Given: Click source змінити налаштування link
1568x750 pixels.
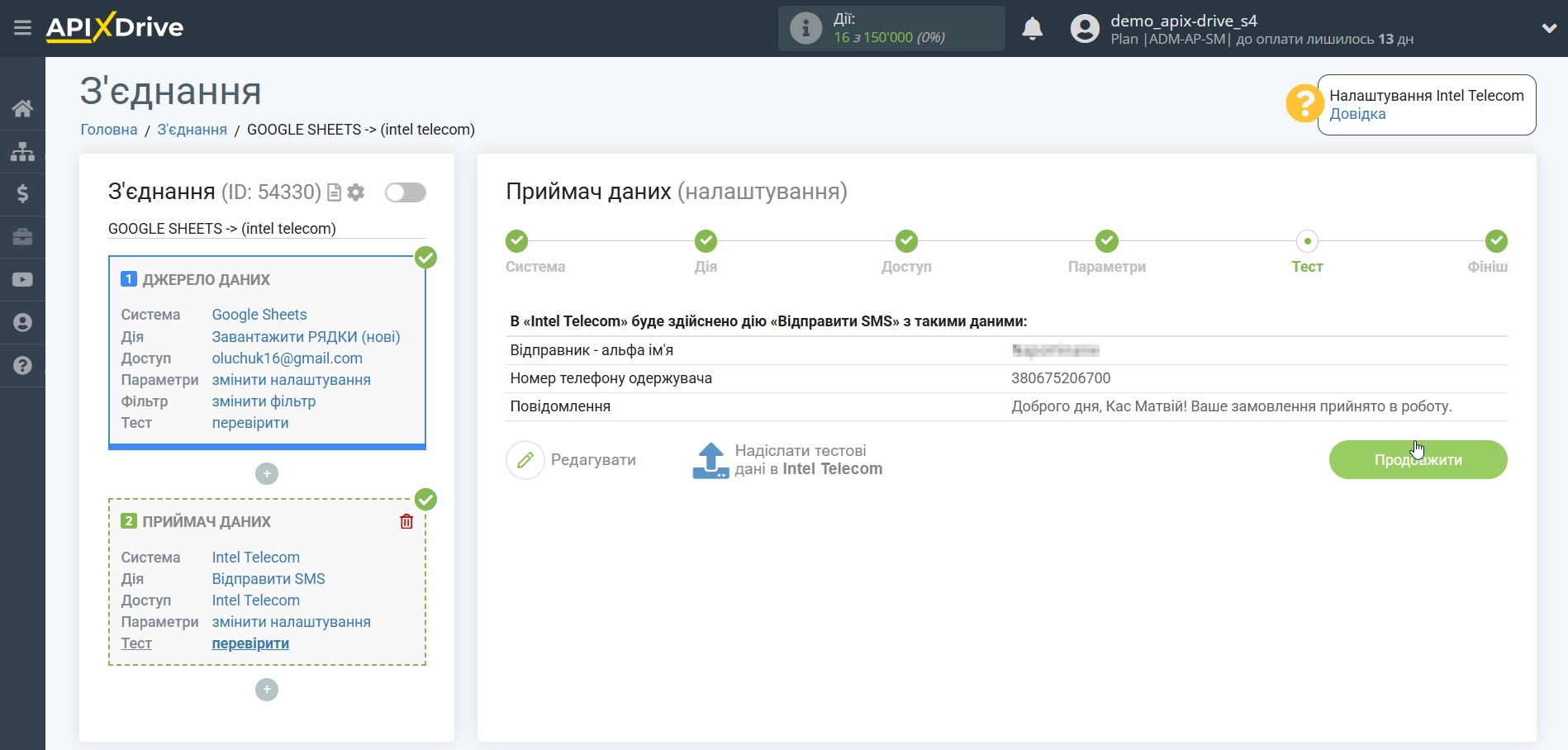Looking at the screenshot, I should coord(291,380).
